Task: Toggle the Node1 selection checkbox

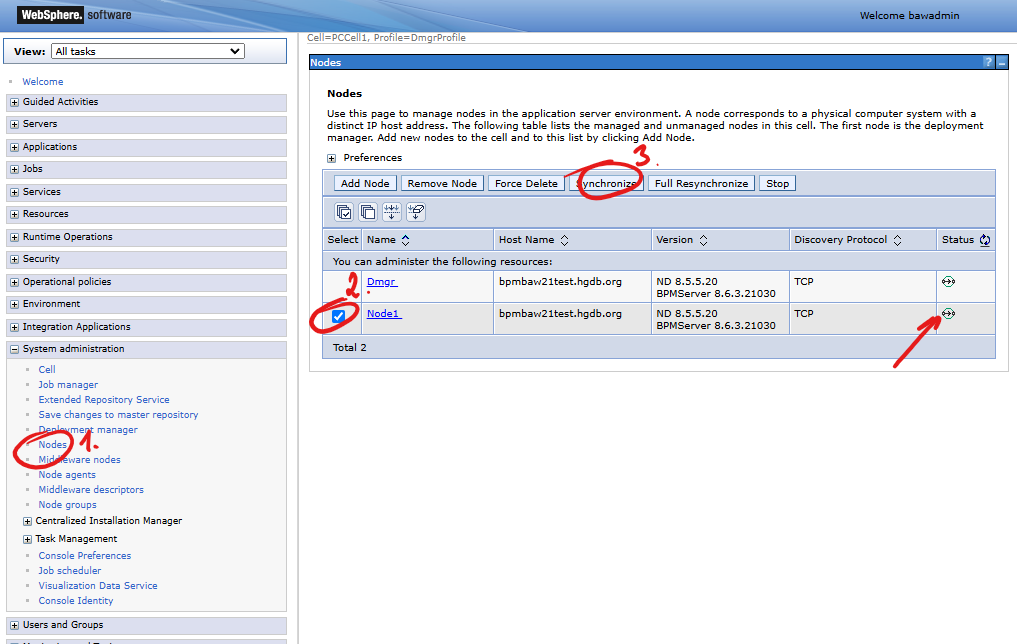Action: point(339,316)
